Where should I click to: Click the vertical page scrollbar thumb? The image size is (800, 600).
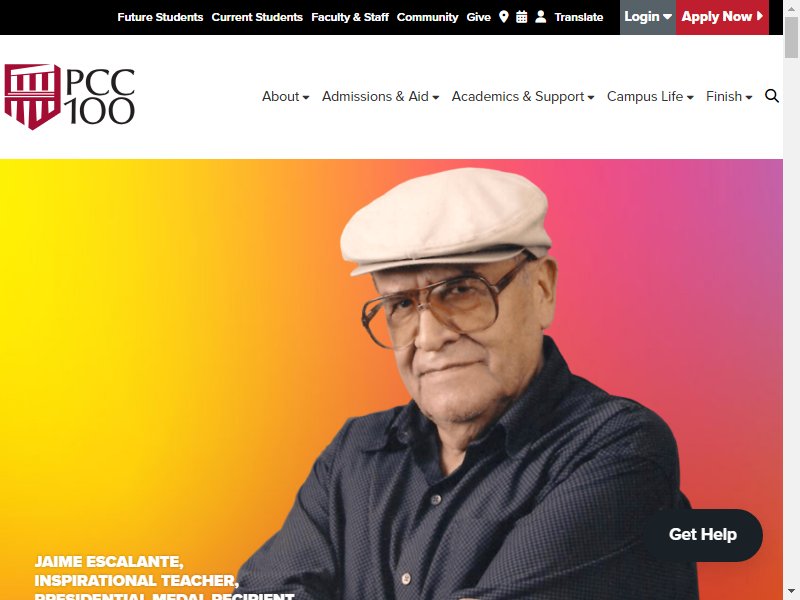(x=791, y=37)
